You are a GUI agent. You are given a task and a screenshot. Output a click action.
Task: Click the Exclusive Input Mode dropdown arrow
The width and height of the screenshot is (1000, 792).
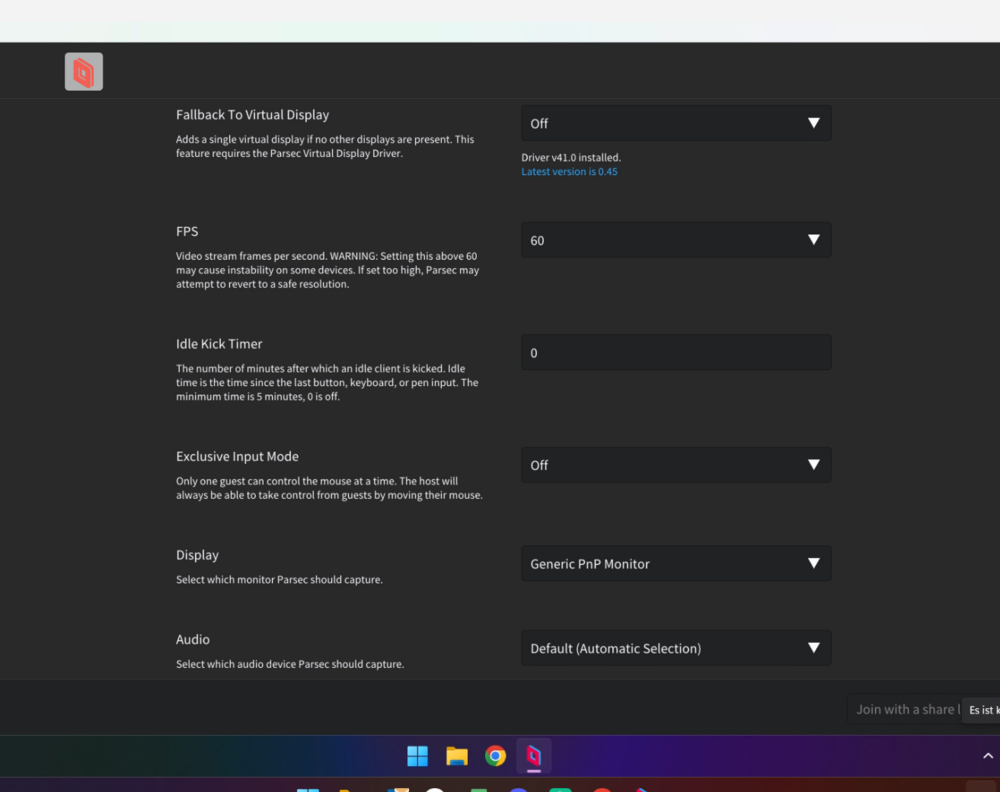click(814, 465)
